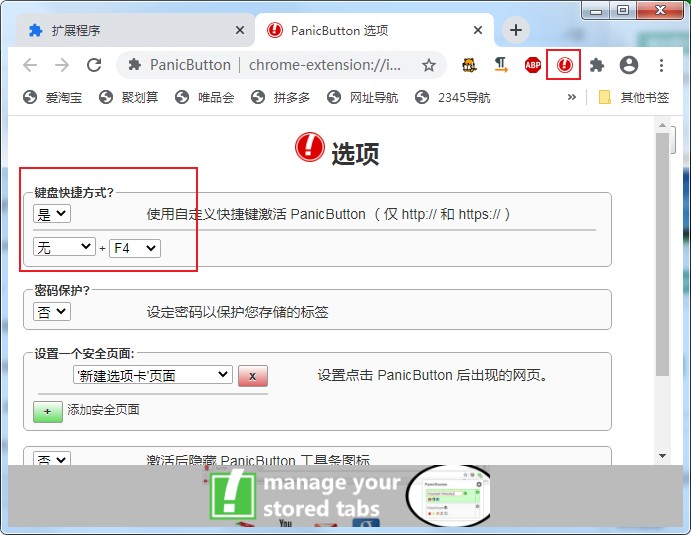Image resolution: width=691 pixels, height=535 pixels.
Task: Open the 2345导航 bookmark
Action: pyautogui.click(x=453, y=97)
